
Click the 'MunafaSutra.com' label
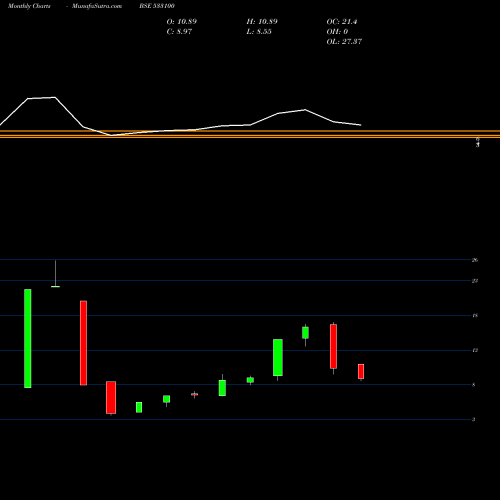pyautogui.click(x=97, y=6)
